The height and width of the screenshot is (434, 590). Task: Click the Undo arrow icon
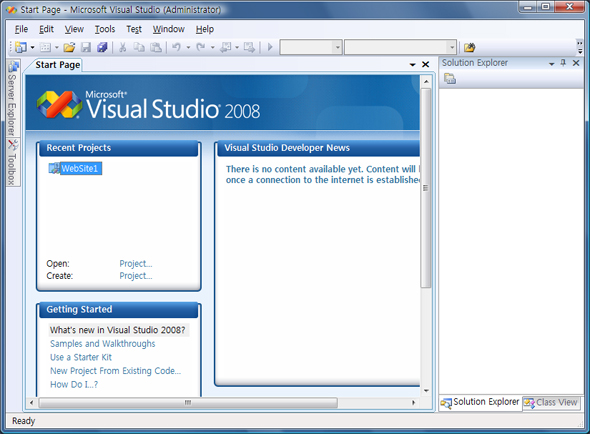[x=176, y=47]
